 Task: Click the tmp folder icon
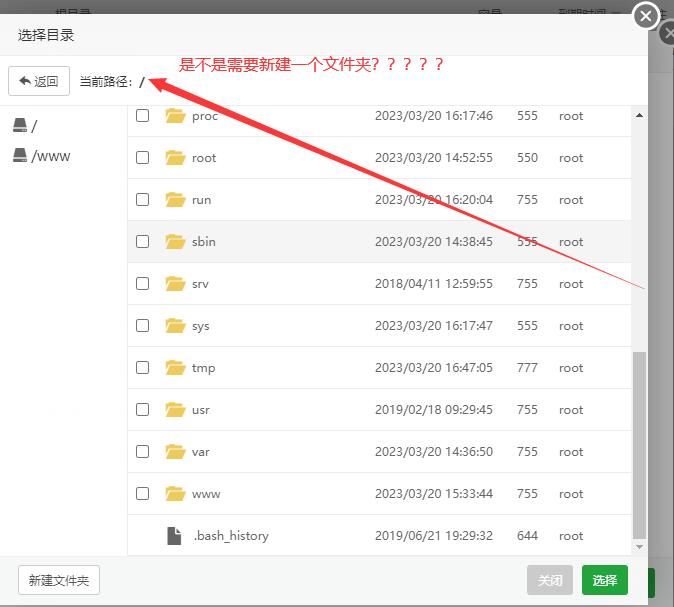tap(175, 368)
